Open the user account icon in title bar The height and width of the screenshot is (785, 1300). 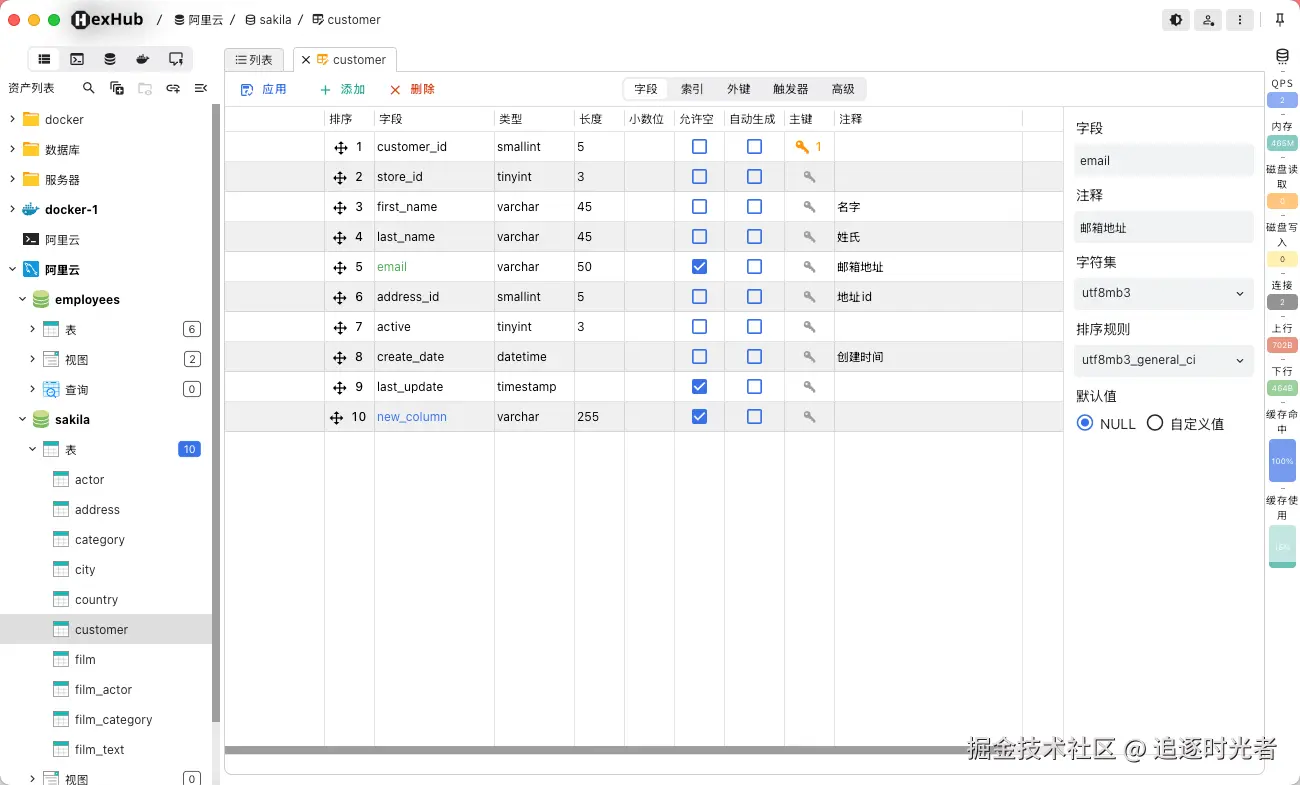click(x=1209, y=19)
